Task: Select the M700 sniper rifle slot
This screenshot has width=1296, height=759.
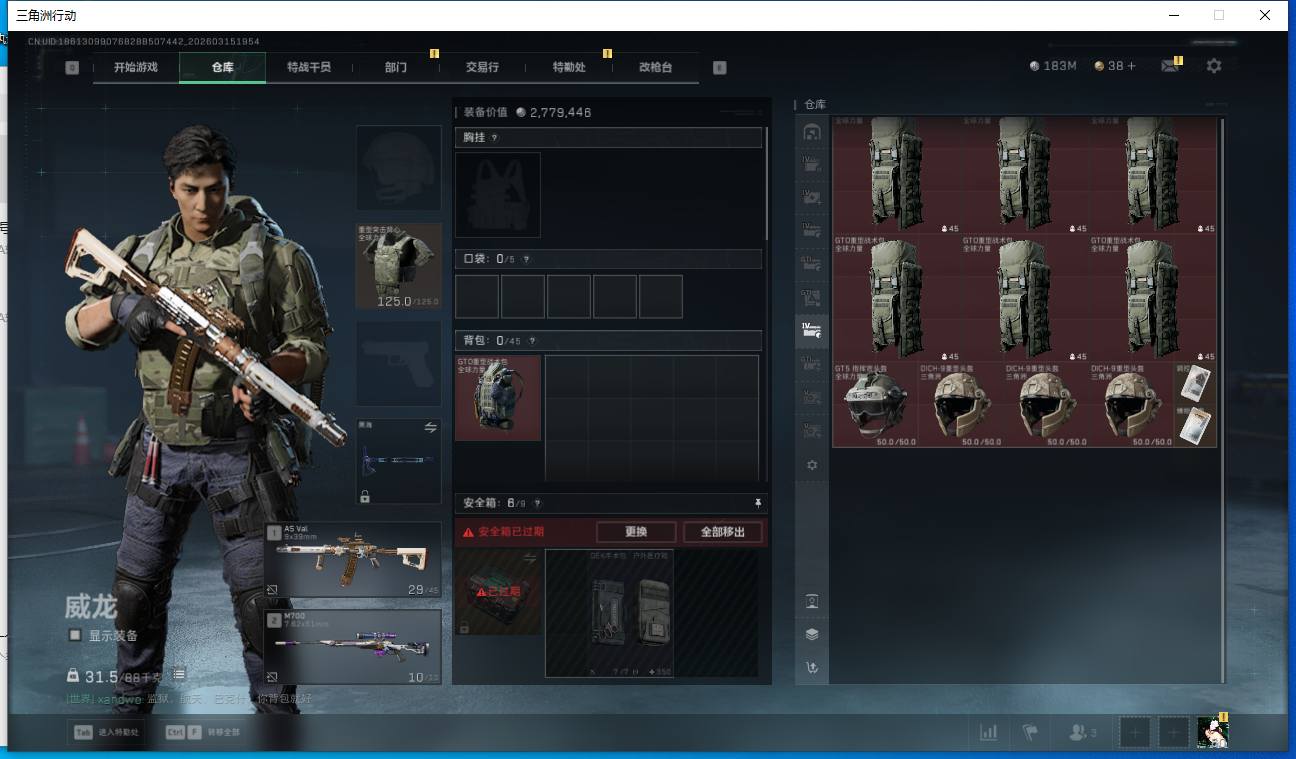Action: [353, 647]
